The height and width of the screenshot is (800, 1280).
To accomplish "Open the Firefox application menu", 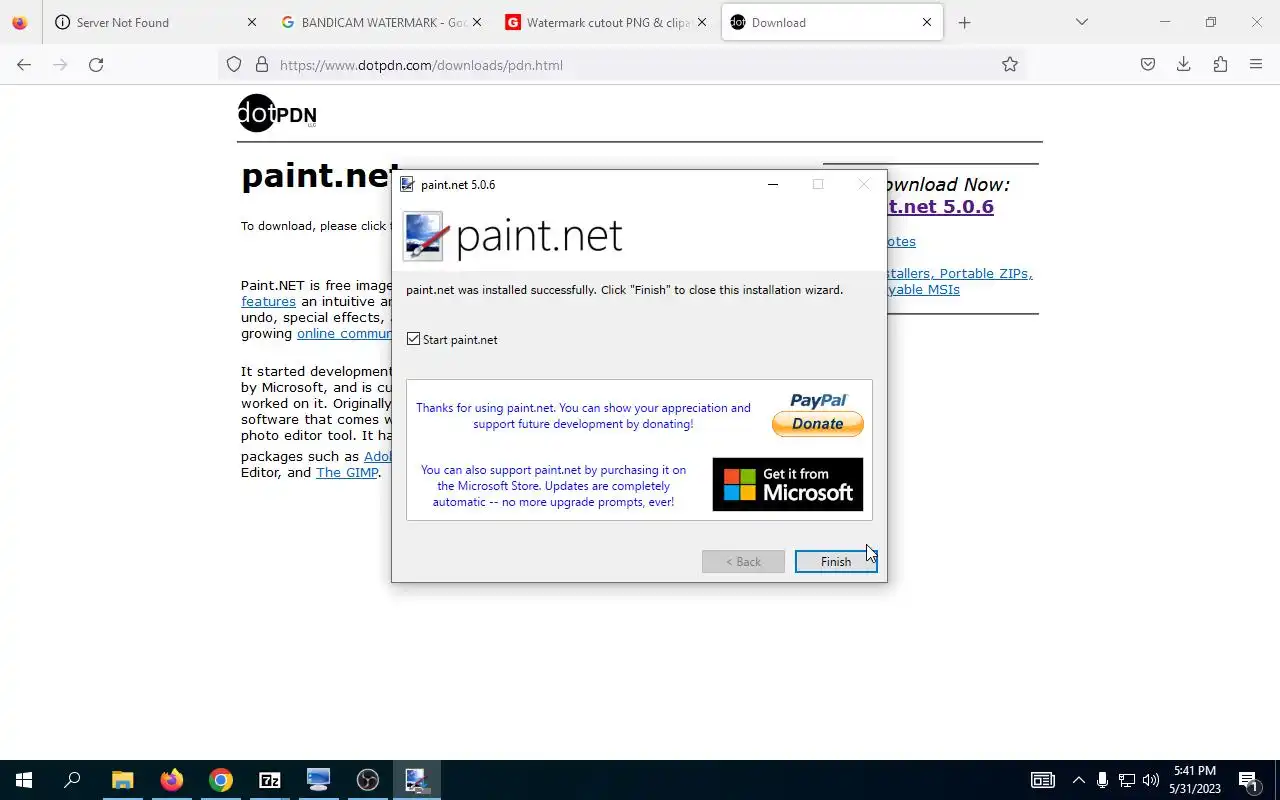I will coord(1256,65).
